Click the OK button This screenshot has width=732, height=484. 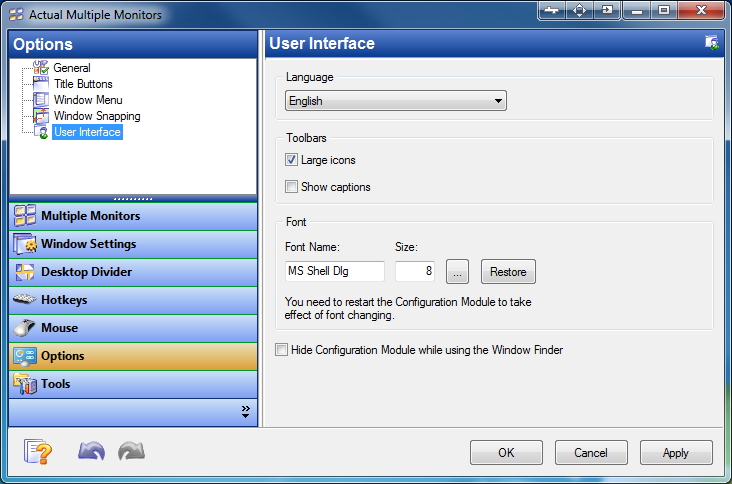point(507,453)
